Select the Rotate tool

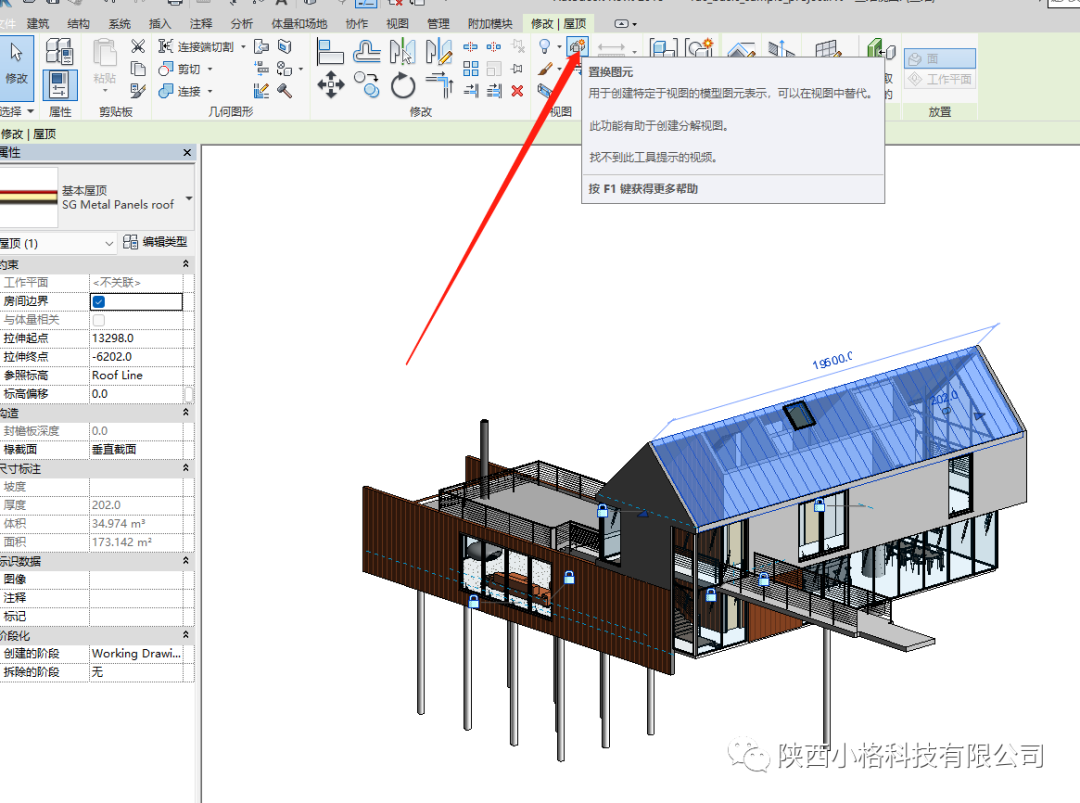pyautogui.click(x=403, y=86)
